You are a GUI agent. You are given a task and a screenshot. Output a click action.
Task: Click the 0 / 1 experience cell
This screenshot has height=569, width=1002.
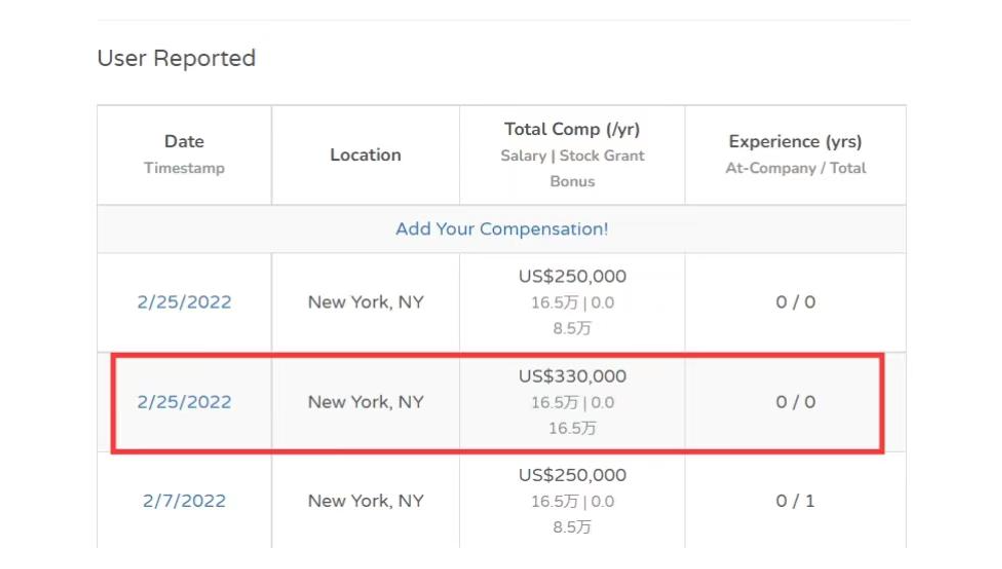[795, 501]
